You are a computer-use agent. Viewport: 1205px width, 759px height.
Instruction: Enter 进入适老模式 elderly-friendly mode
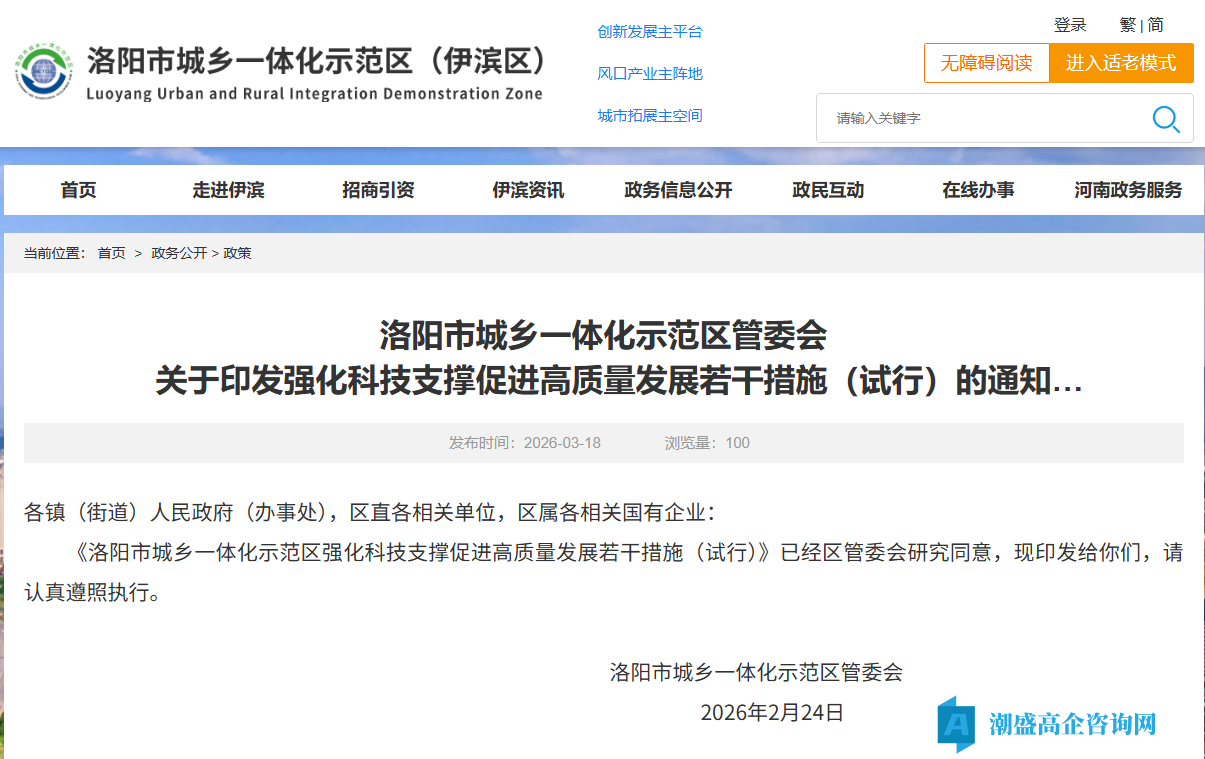coord(1121,62)
